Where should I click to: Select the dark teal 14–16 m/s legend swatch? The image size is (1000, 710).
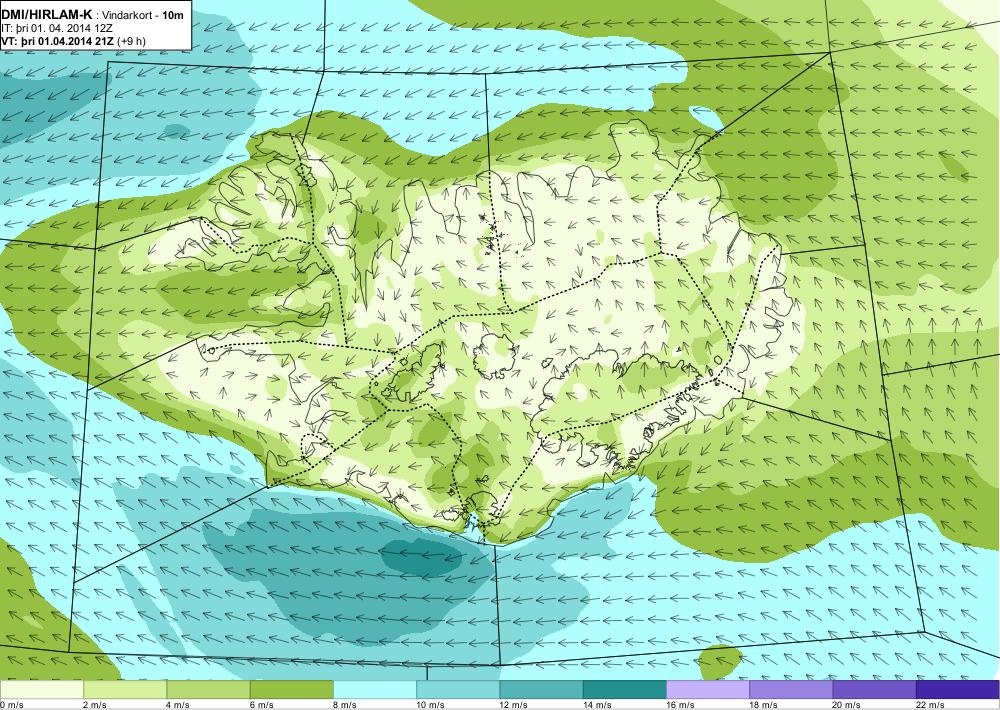(x=625, y=690)
